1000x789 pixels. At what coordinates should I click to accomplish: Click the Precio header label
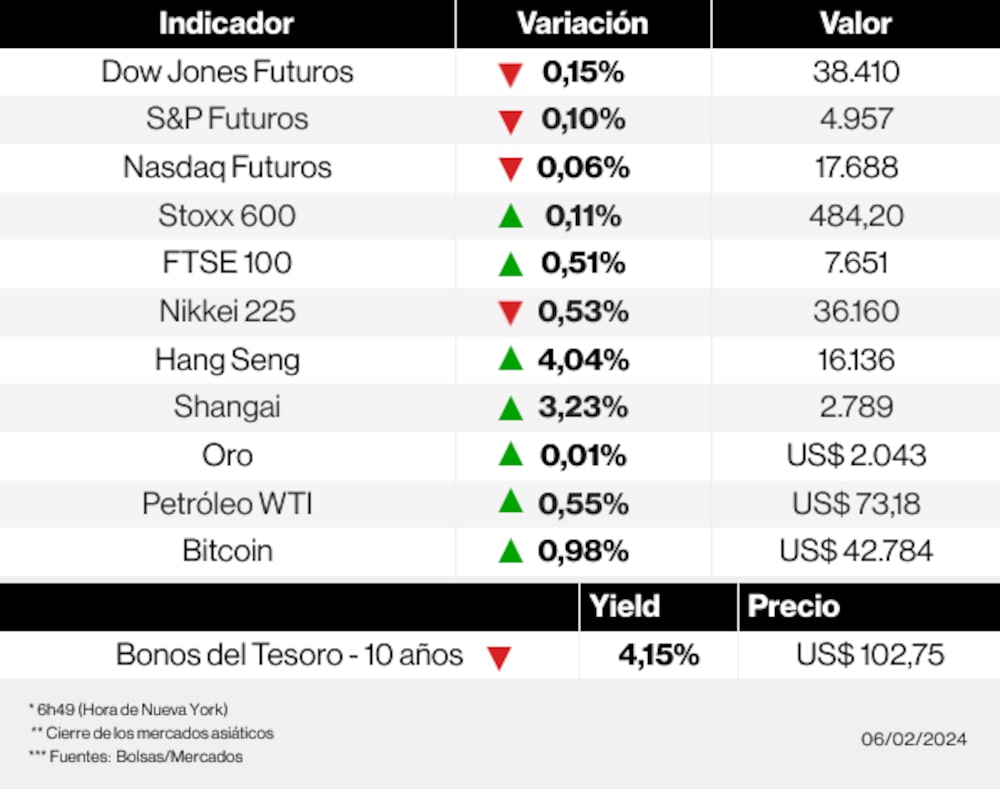[x=794, y=606]
